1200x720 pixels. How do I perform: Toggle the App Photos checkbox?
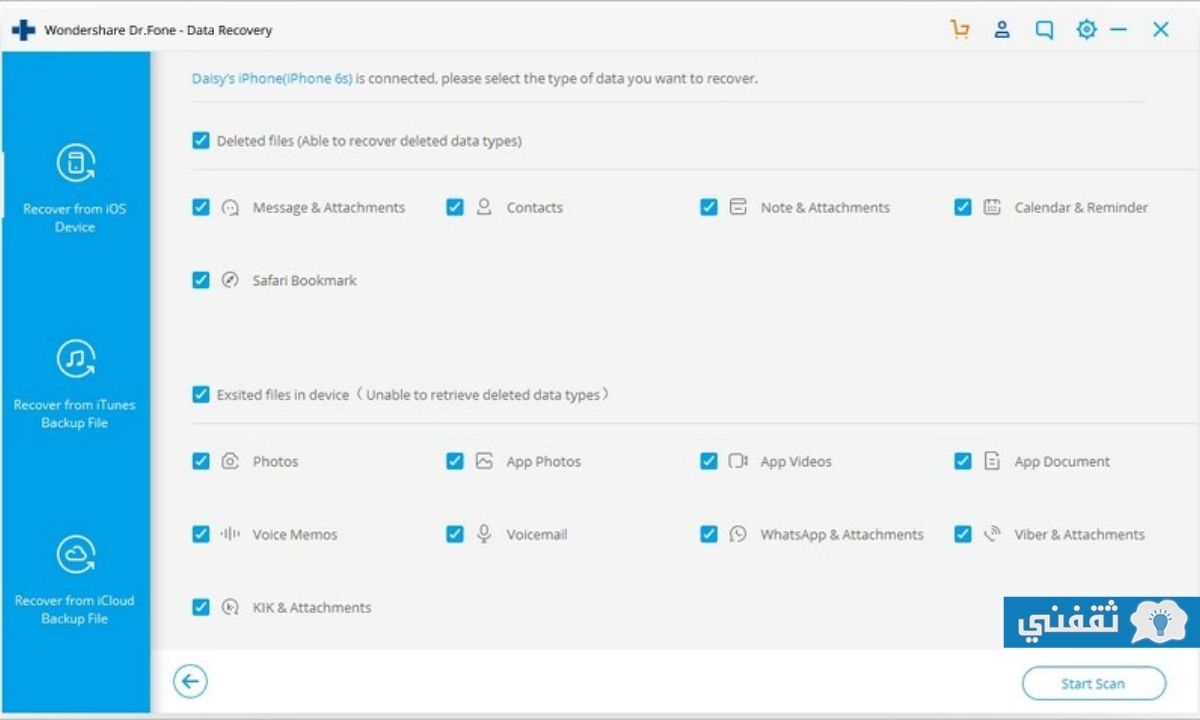coord(455,461)
